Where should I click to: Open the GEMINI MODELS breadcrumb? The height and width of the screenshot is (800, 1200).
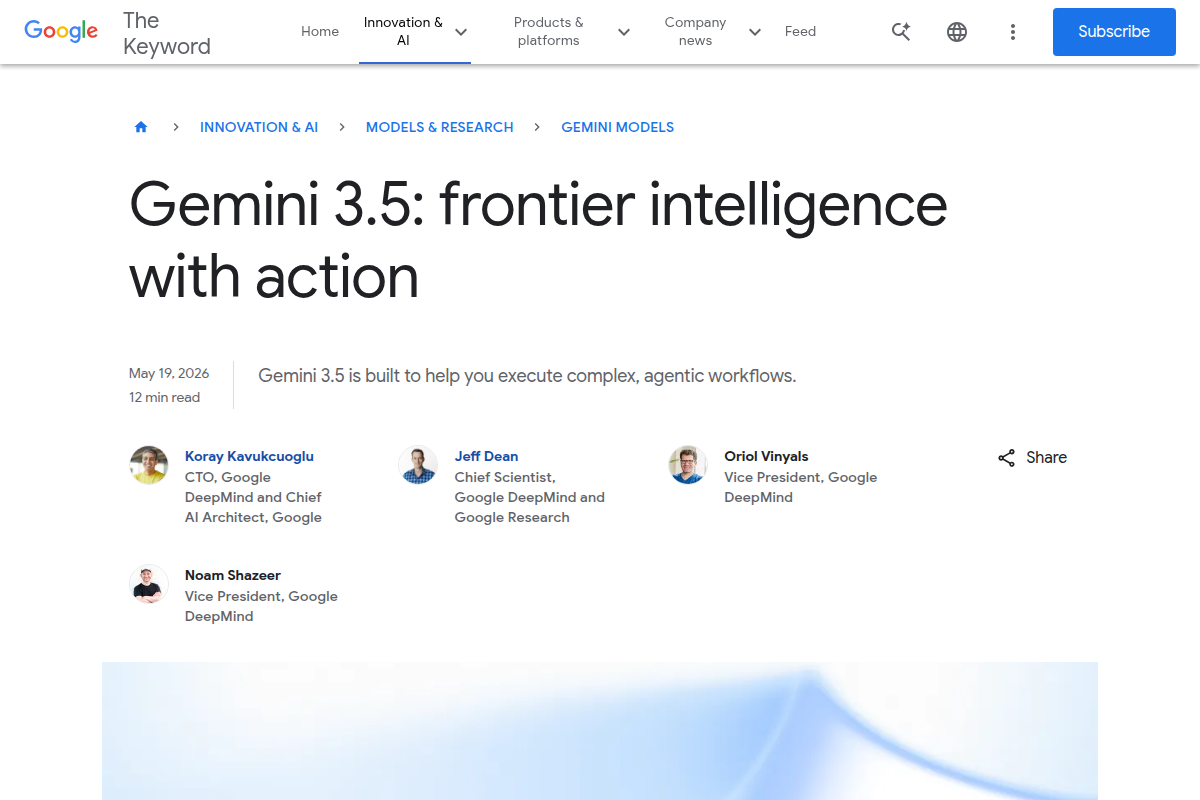pos(618,127)
